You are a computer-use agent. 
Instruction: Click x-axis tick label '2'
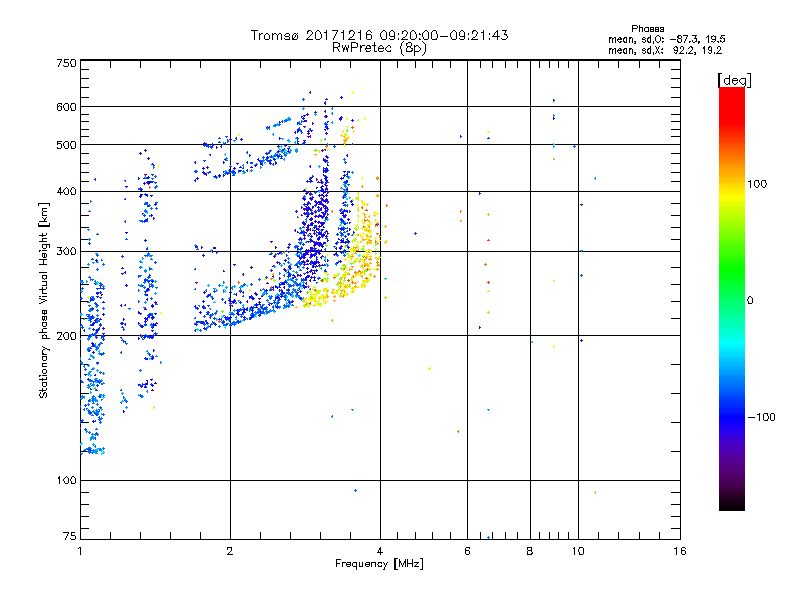pyautogui.click(x=230, y=551)
